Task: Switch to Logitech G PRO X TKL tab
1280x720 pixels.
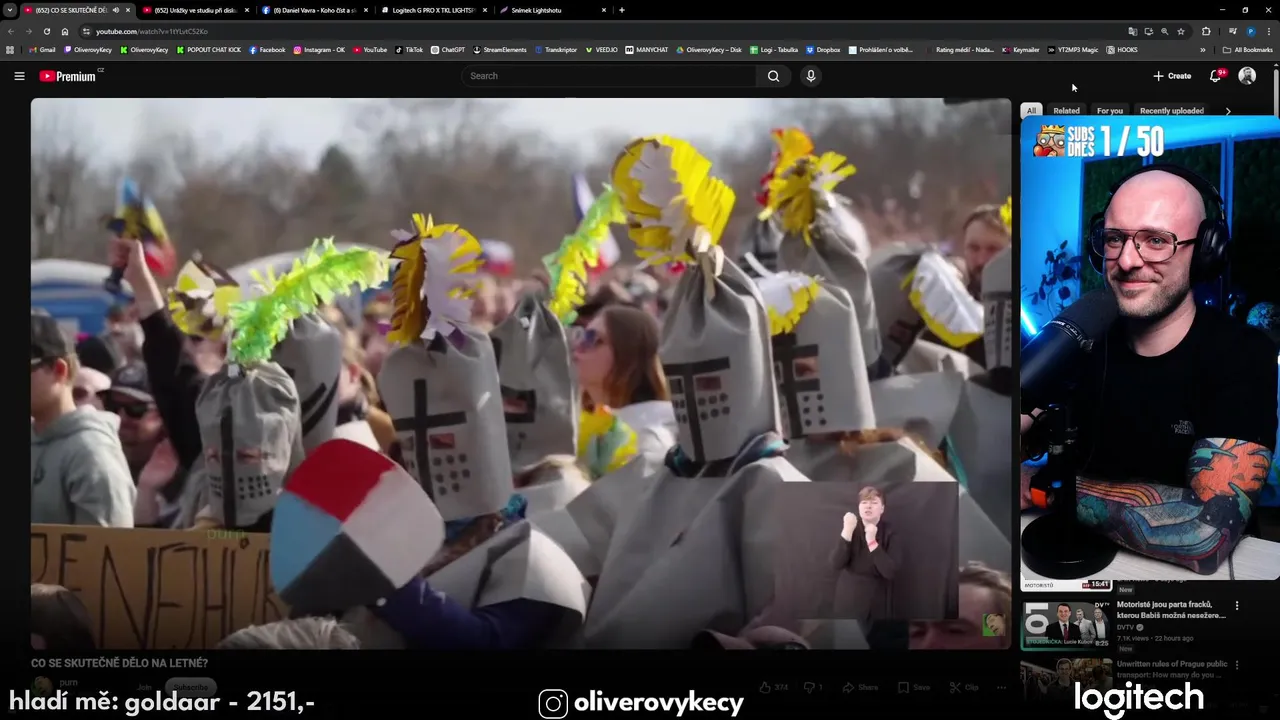Action: [435, 10]
